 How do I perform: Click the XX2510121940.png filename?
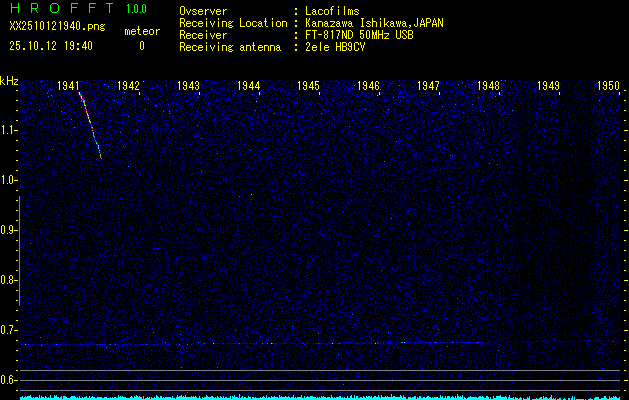point(56,27)
